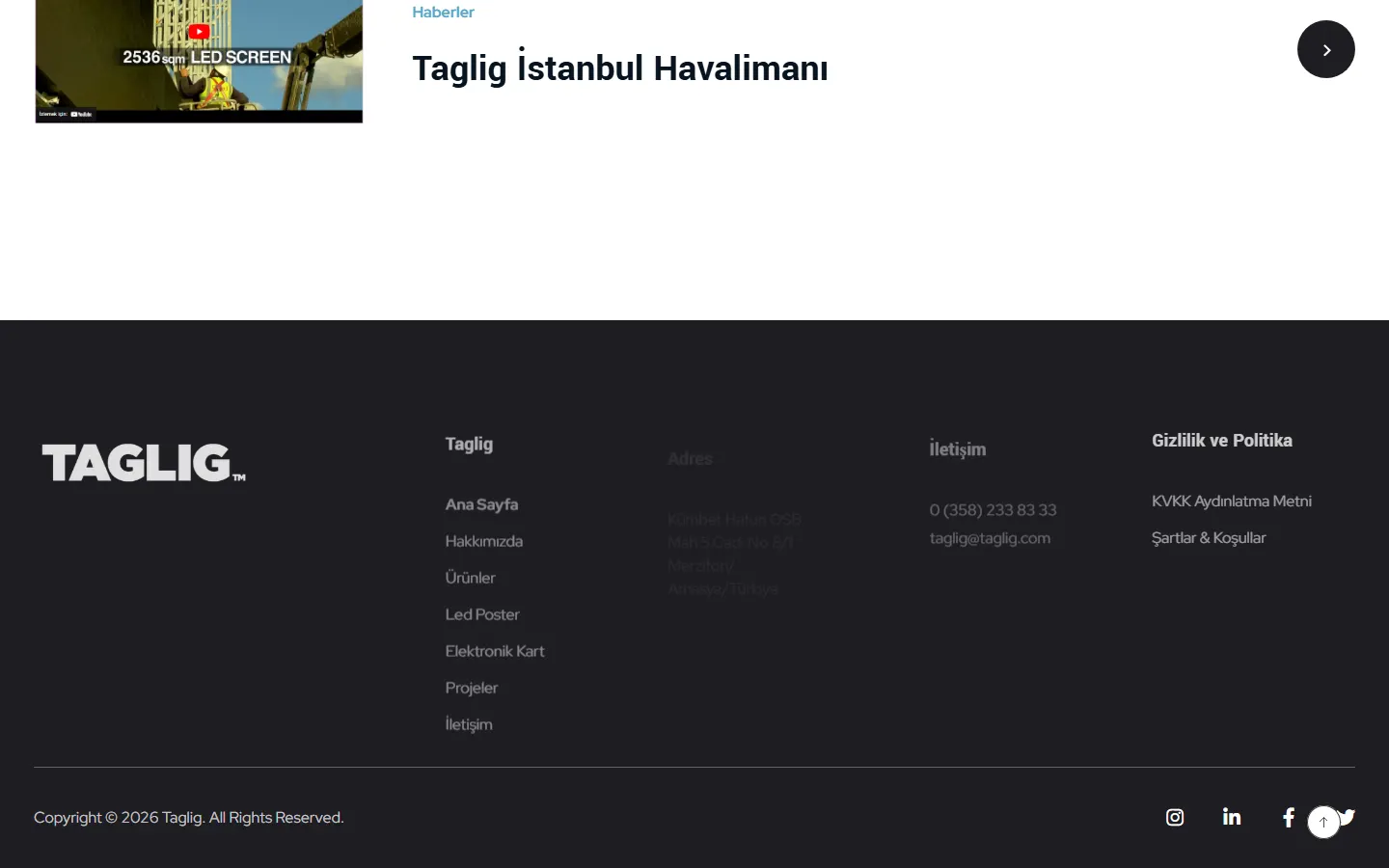
Task: Open Taglig LinkedIn page icon
Action: click(x=1232, y=817)
